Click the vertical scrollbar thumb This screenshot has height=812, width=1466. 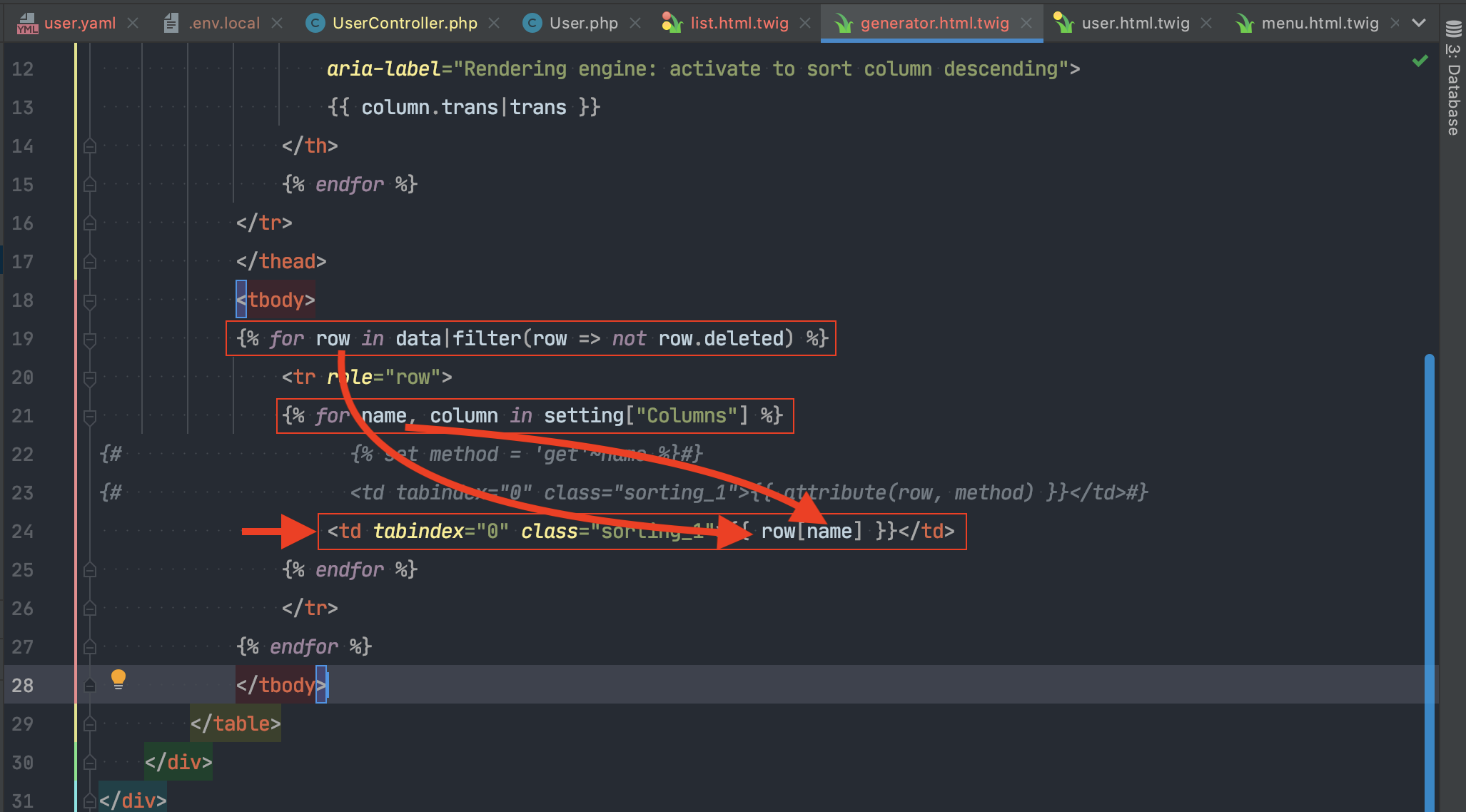click(x=1429, y=582)
